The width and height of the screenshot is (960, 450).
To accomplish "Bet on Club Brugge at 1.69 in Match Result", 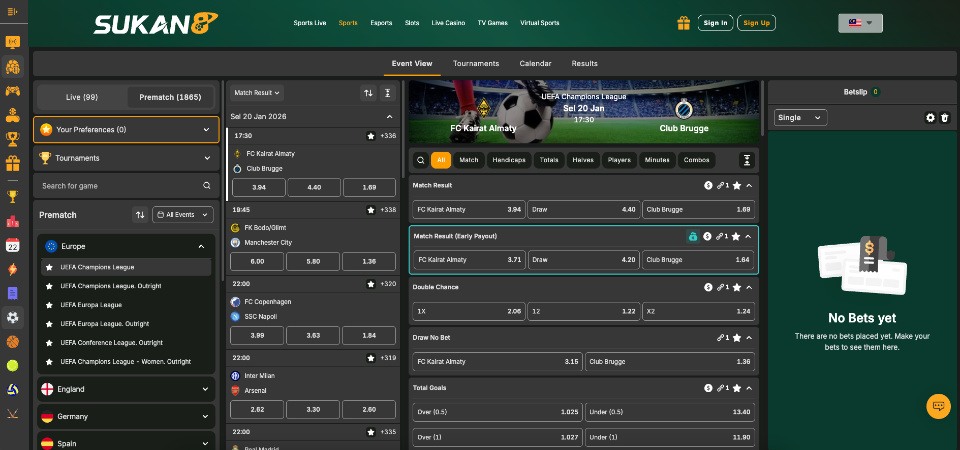I will pyautogui.click(x=698, y=209).
